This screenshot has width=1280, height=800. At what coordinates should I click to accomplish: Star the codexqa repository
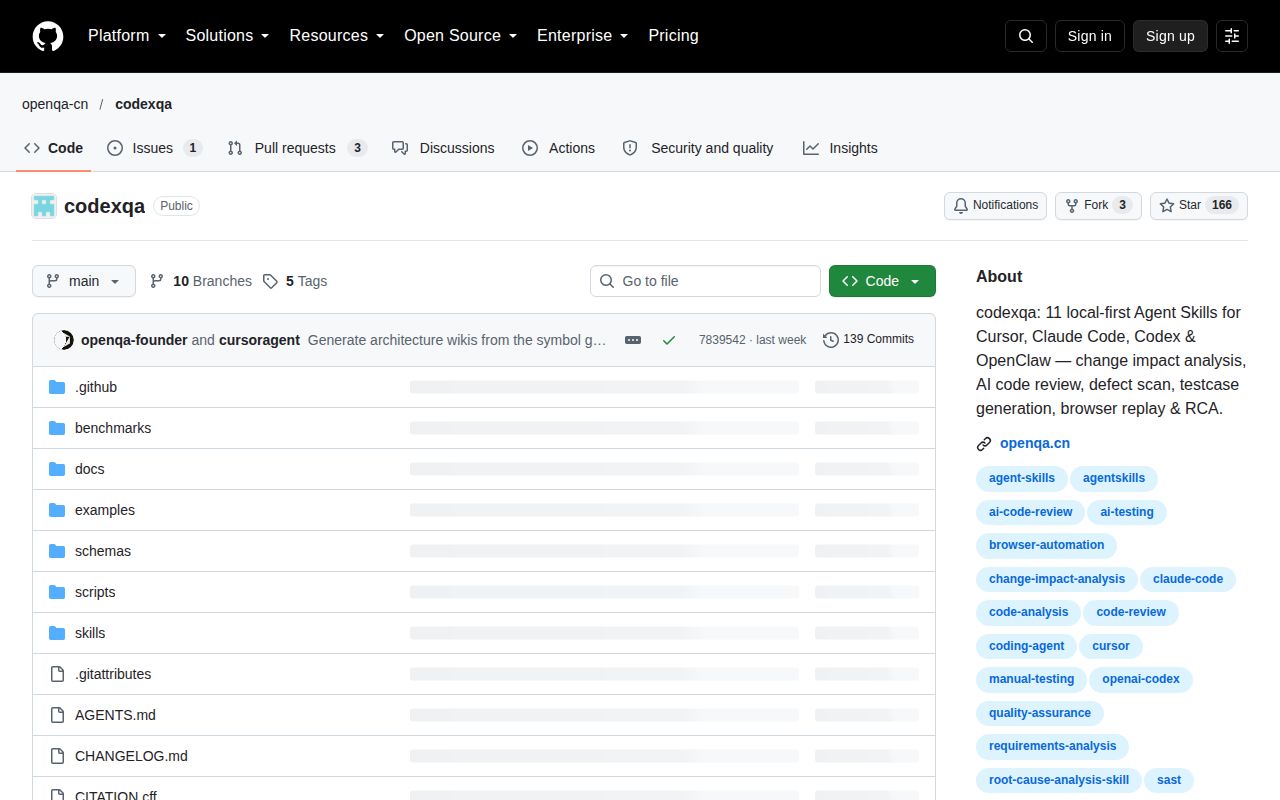[1198, 205]
